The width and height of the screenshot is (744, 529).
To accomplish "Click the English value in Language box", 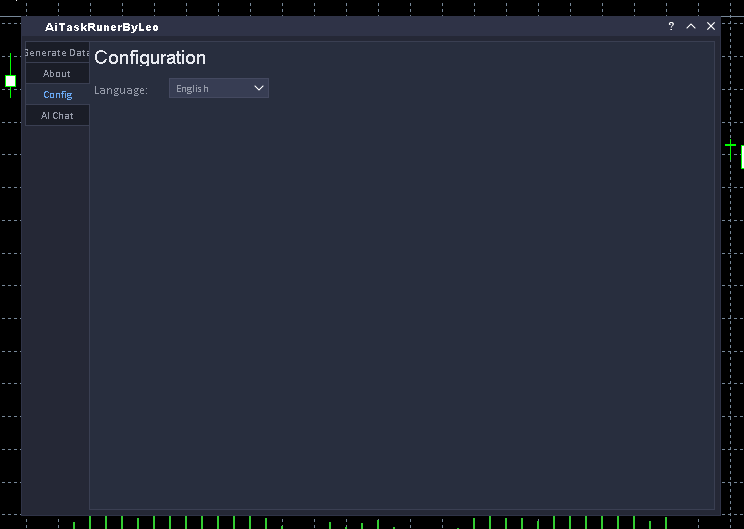I will [x=192, y=89].
